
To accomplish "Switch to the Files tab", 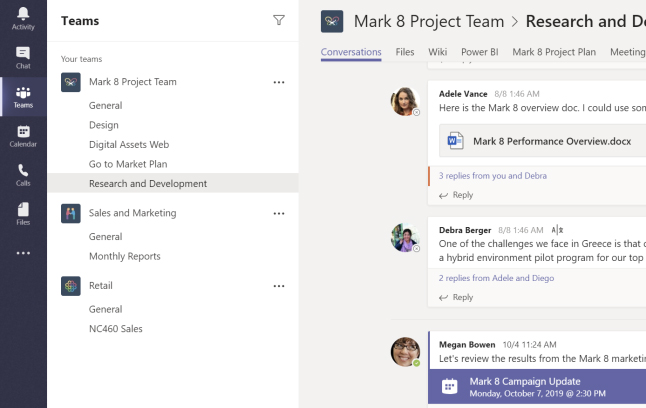I will (x=405, y=52).
